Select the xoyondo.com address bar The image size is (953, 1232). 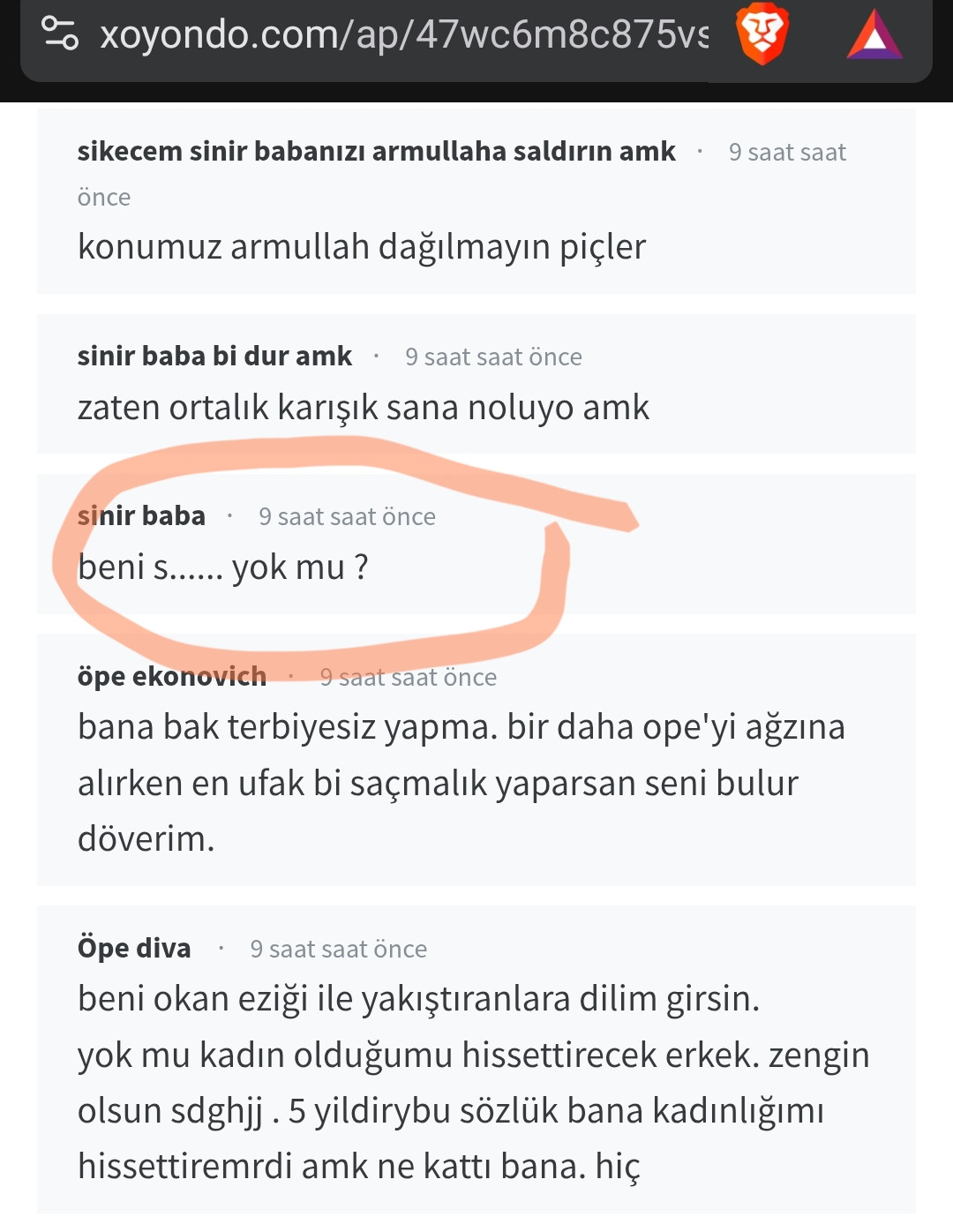(x=402, y=34)
